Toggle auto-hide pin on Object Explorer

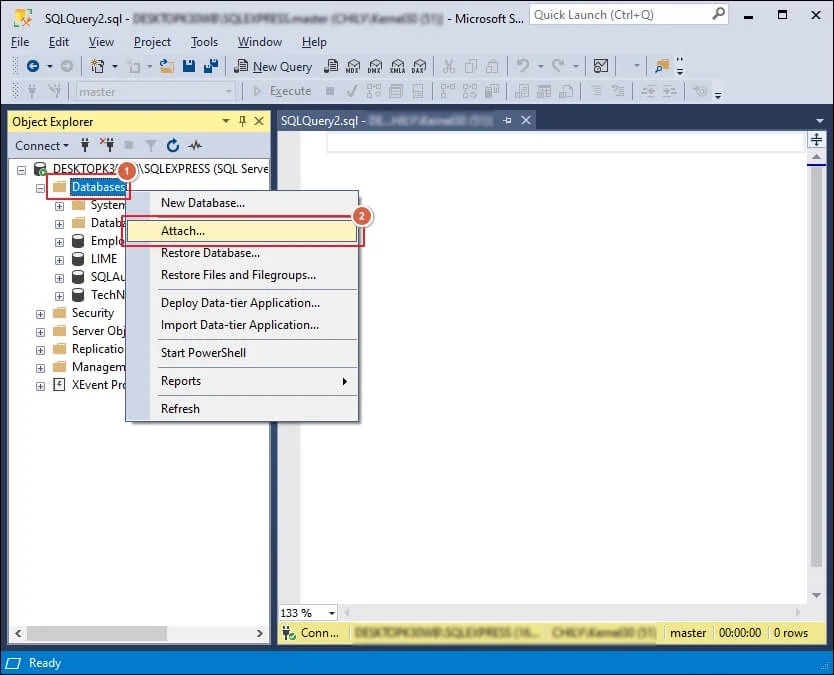pyautogui.click(x=243, y=121)
